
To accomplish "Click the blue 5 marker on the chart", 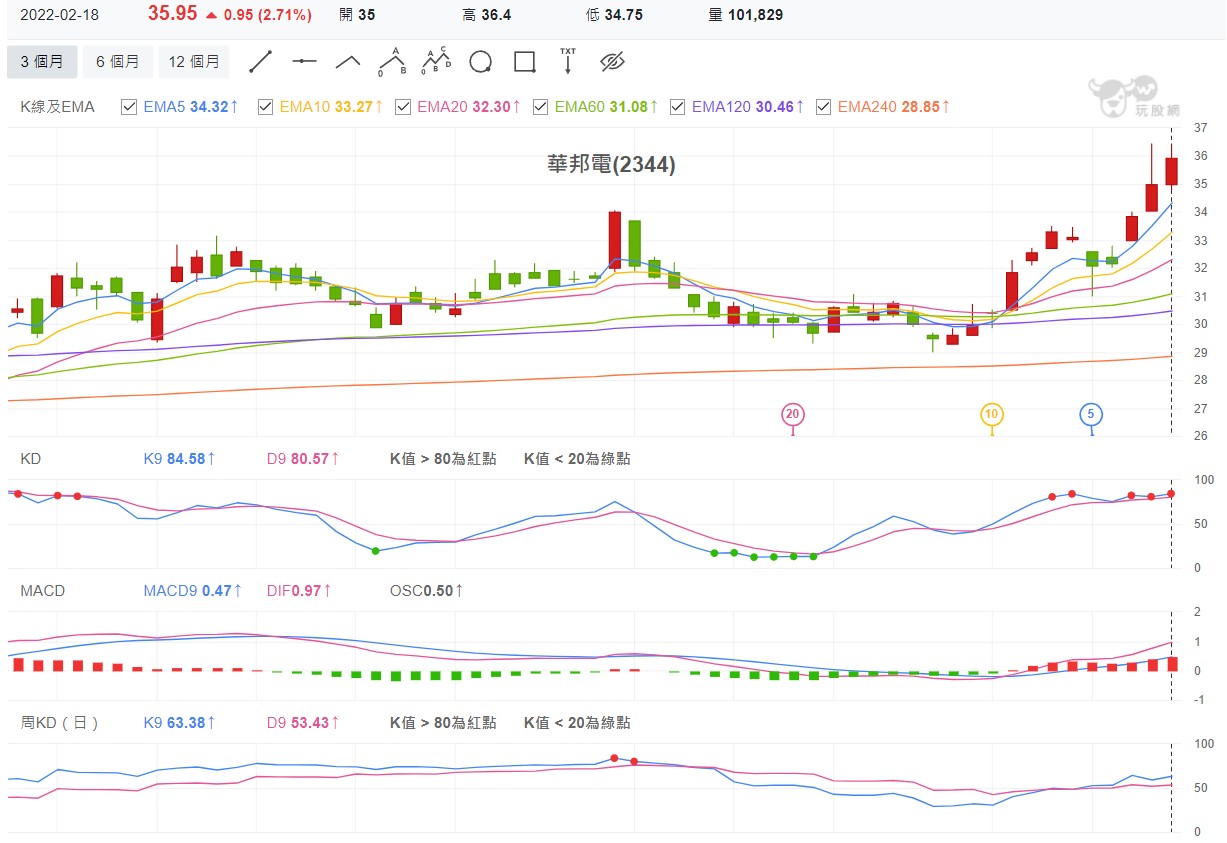I will coord(1091,414).
